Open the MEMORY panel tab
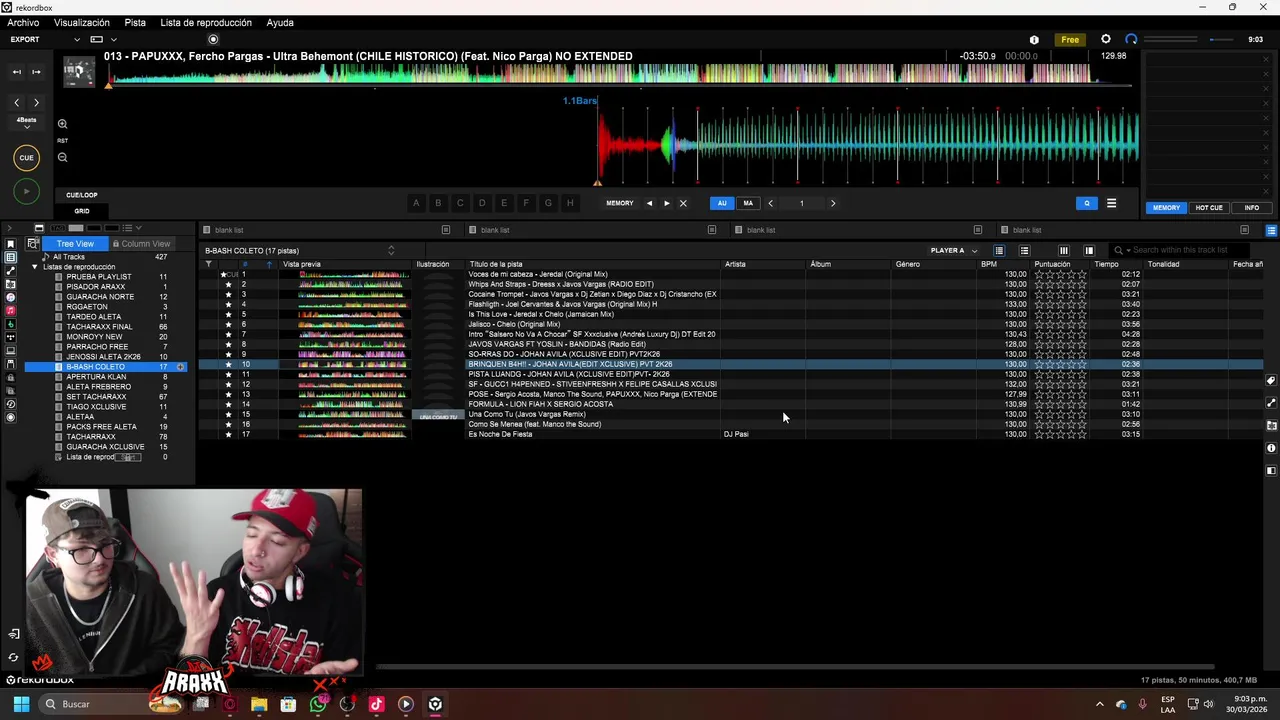 pyautogui.click(x=1166, y=208)
